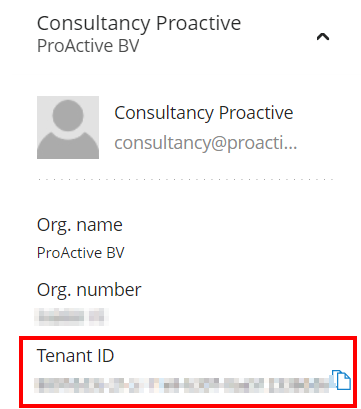
Task: Click the Tenant ID label
Action: tap(75, 355)
